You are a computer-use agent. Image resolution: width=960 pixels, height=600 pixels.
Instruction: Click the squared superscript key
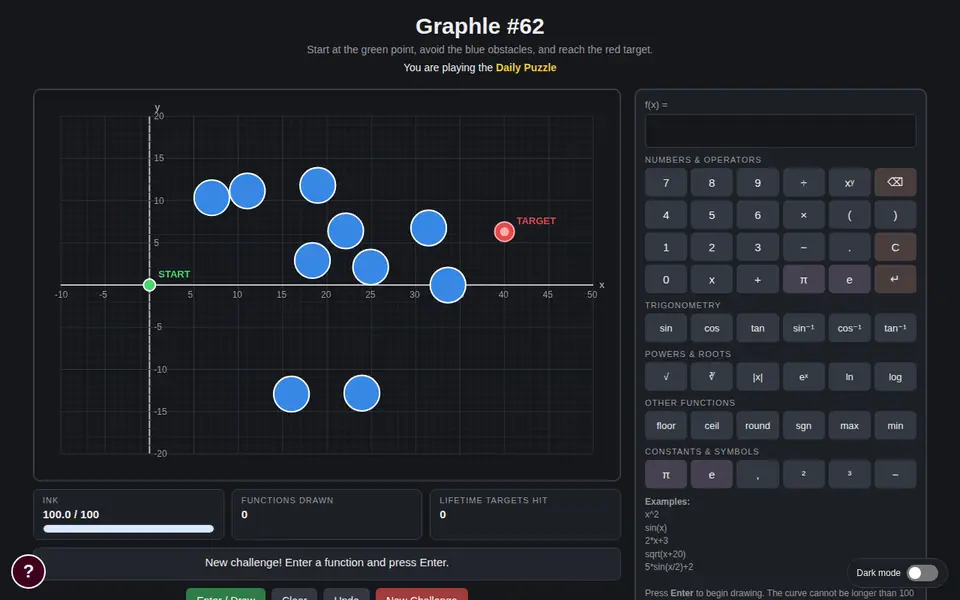pos(803,474)
